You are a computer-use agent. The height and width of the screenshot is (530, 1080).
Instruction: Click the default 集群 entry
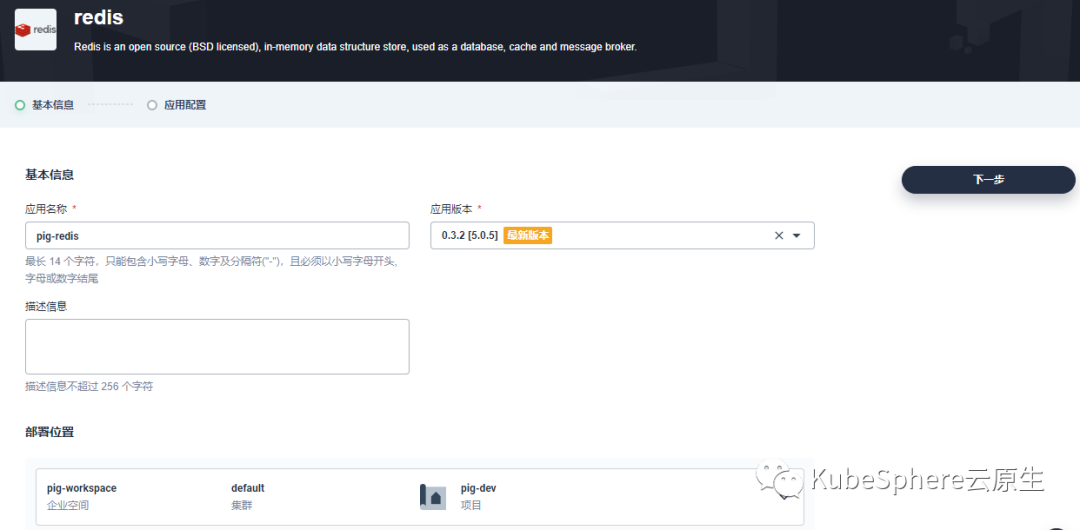coord(247,496)
